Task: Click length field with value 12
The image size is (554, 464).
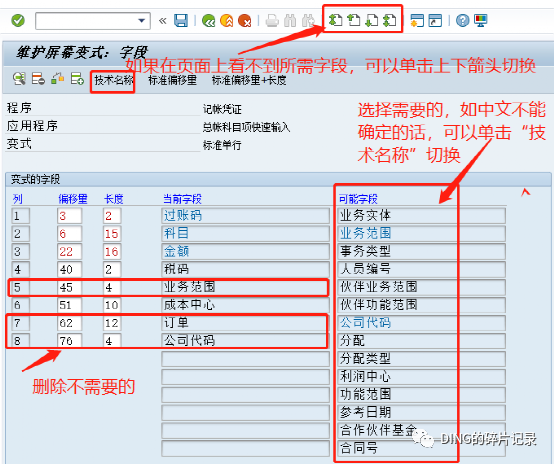Action: pyautogui.click(x=112, y=323)
